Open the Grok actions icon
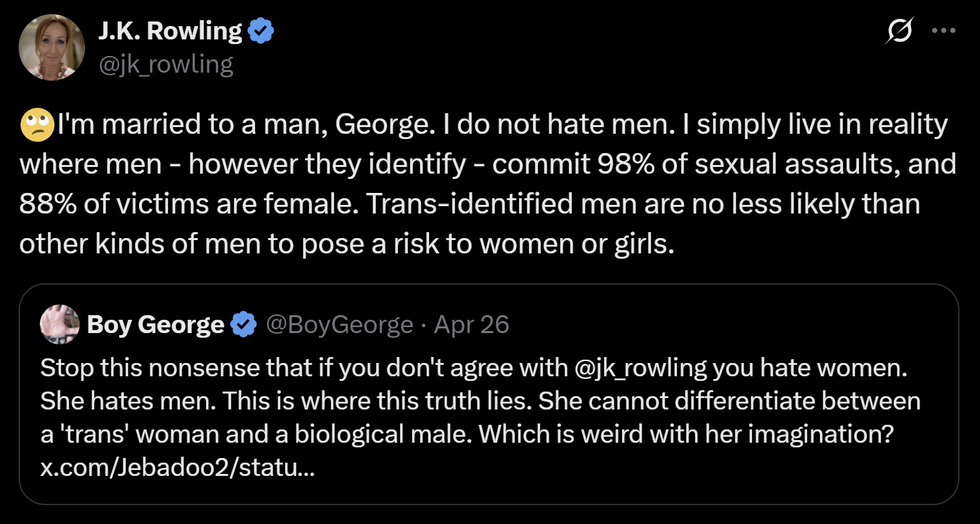980x524 pixels. coord(898,32)
